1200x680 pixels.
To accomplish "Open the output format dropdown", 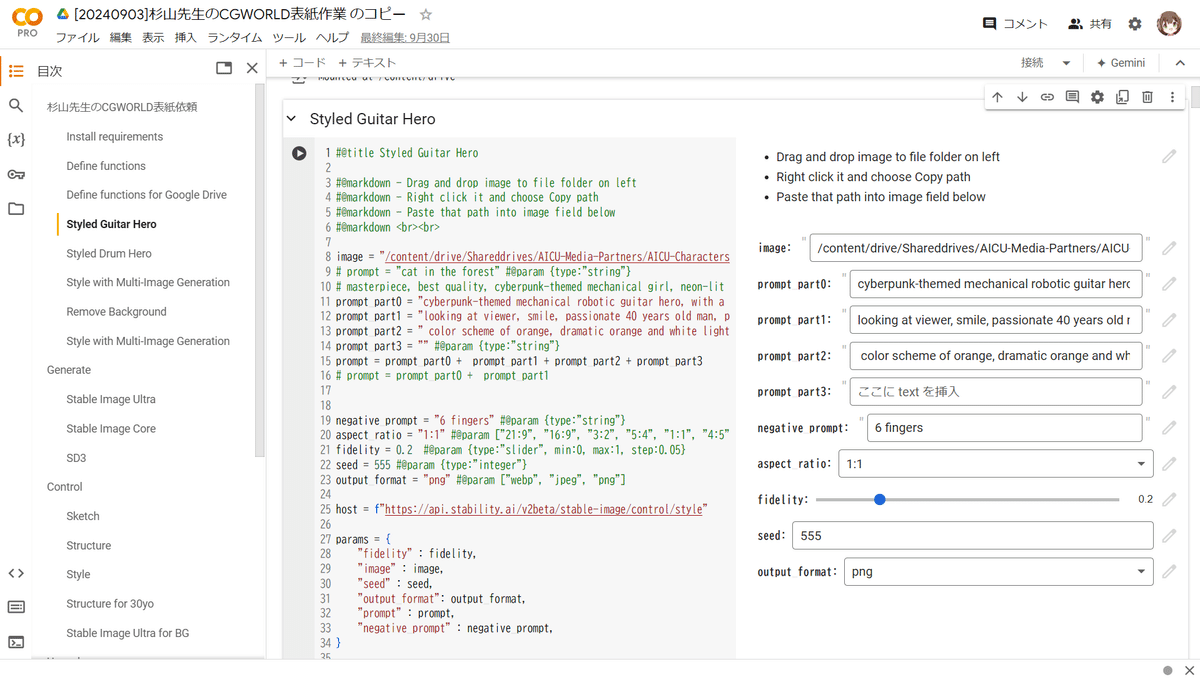I will pos(995,572).
